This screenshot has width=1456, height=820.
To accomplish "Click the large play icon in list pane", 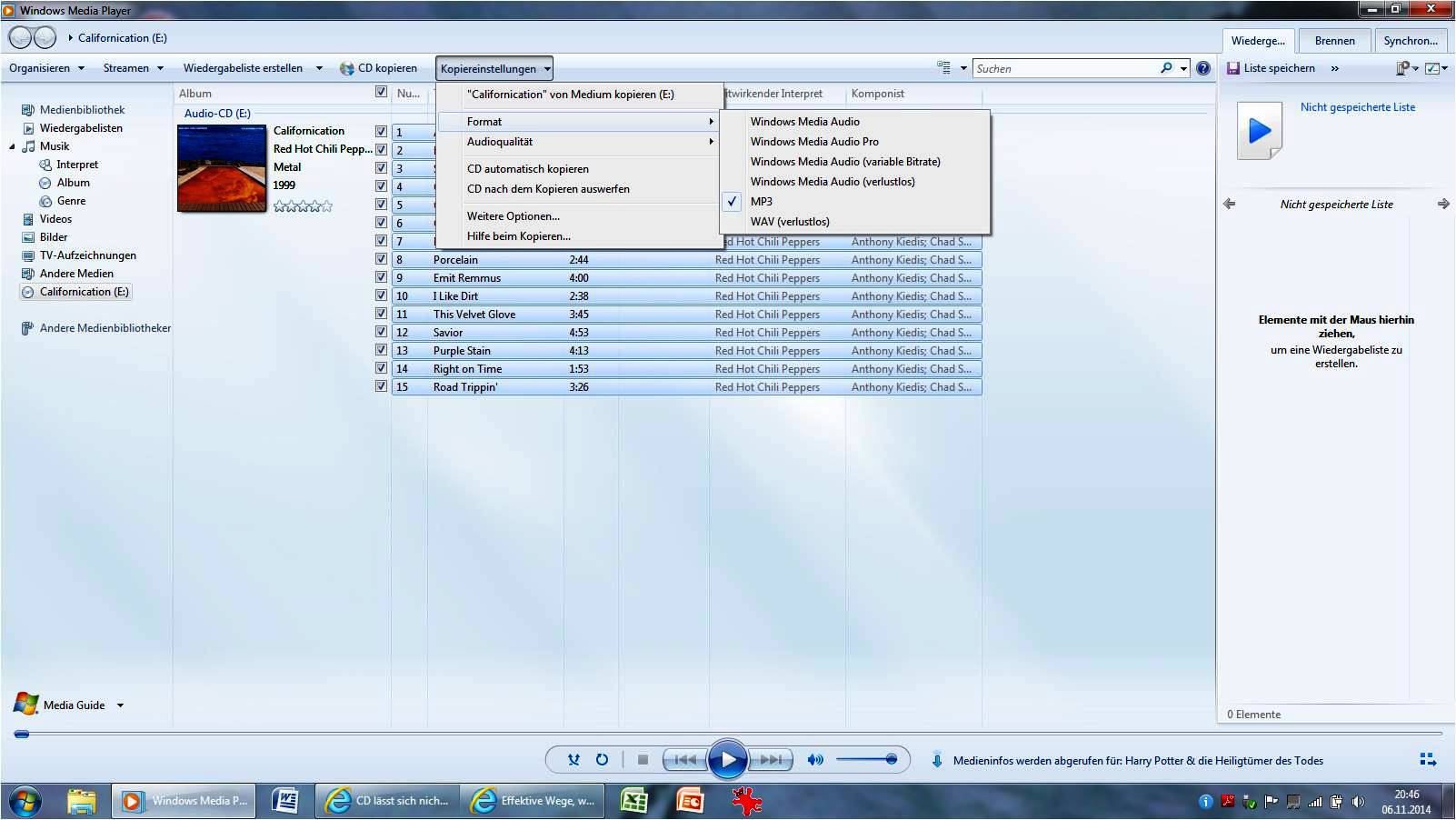I will coord(1260,132).
